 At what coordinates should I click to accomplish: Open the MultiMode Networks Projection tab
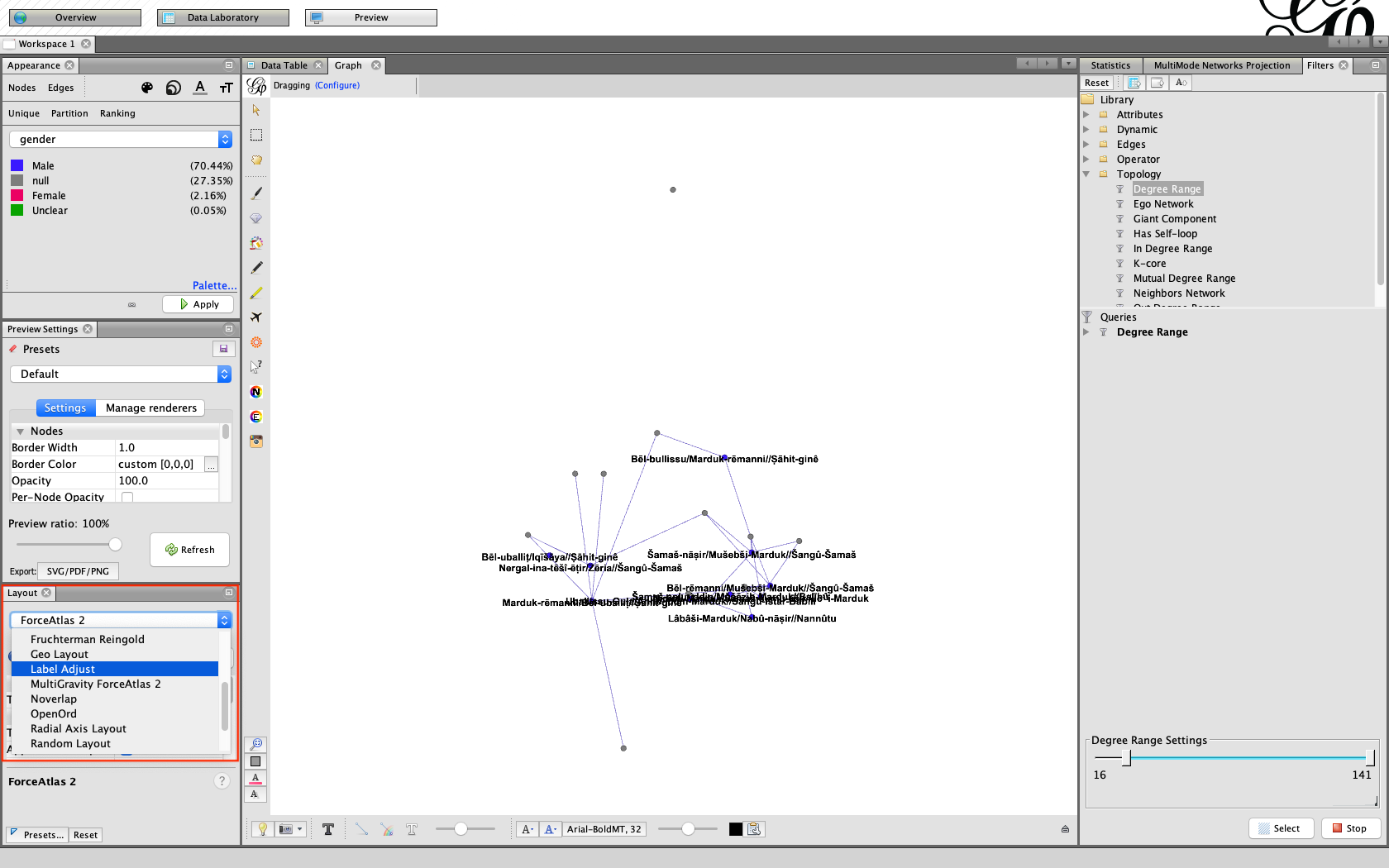(1221, 65)
